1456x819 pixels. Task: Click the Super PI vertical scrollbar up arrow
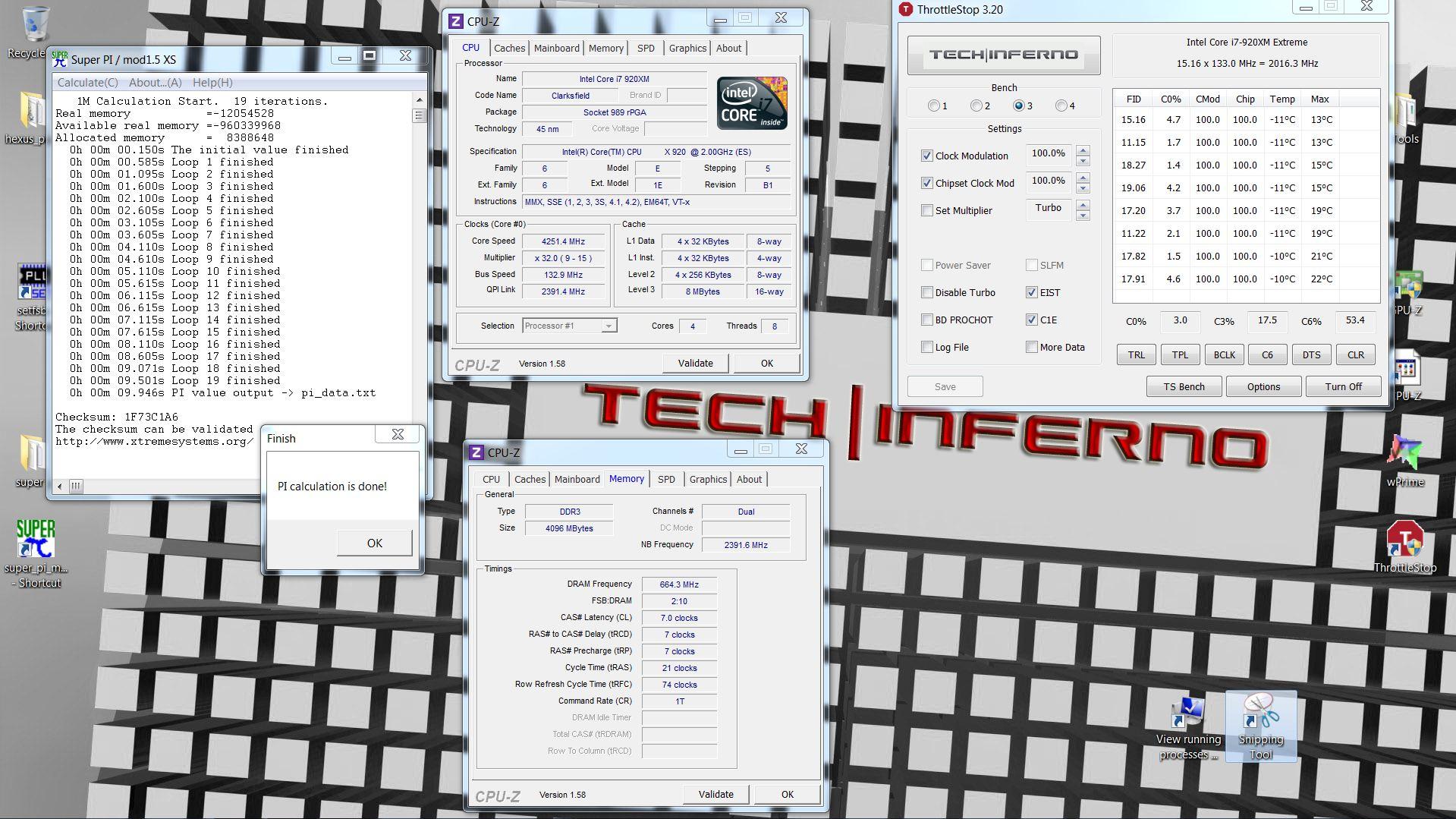click(419, 100)
